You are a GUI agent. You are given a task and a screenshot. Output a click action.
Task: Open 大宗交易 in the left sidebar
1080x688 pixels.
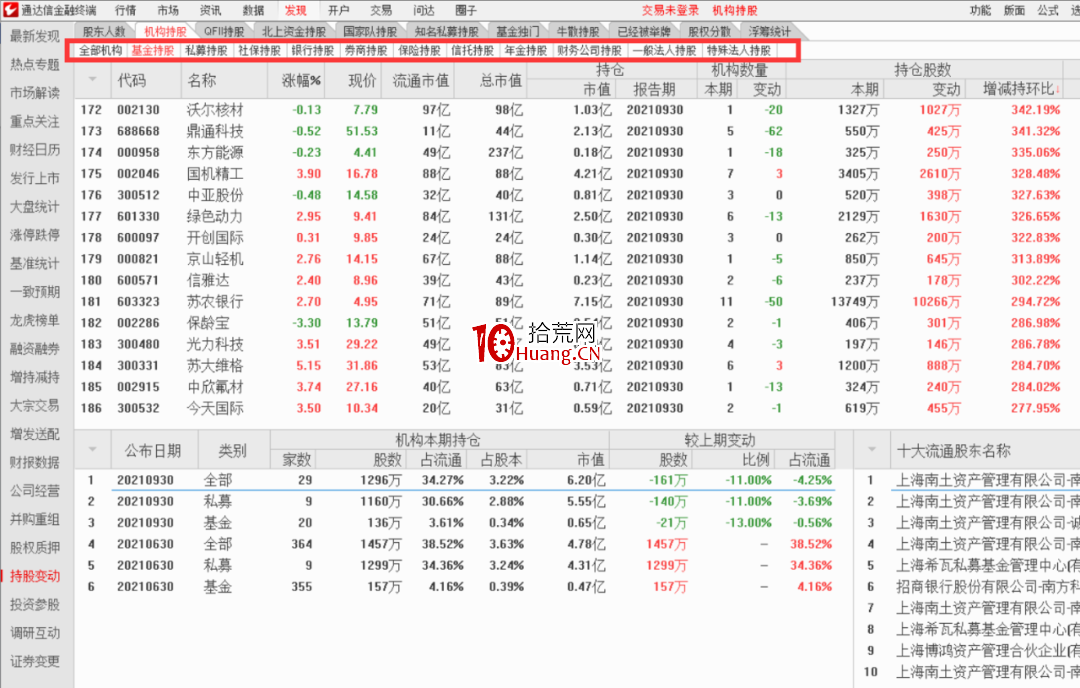34,406
